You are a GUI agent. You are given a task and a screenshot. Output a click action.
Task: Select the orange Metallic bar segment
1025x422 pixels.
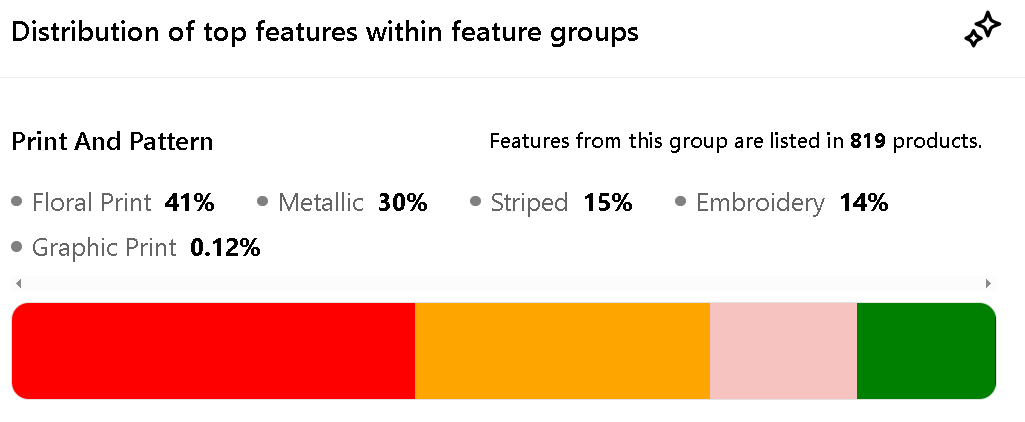click(562, 350)
